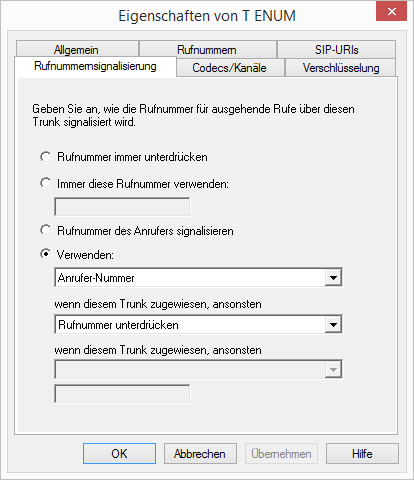Click the fixed number input field
Image resolution: width=414 pixels, height=480 pixels.
pos(122,207)
